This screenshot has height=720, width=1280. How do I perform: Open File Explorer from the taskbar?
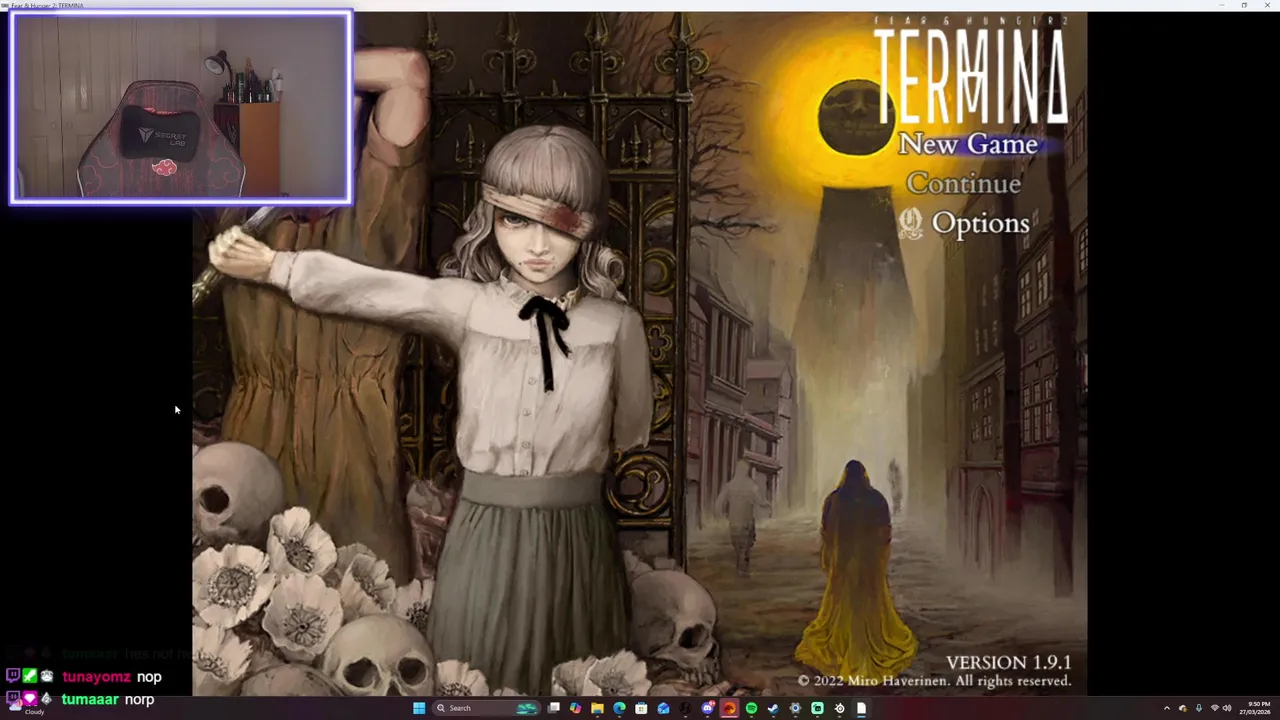(597, 708)
